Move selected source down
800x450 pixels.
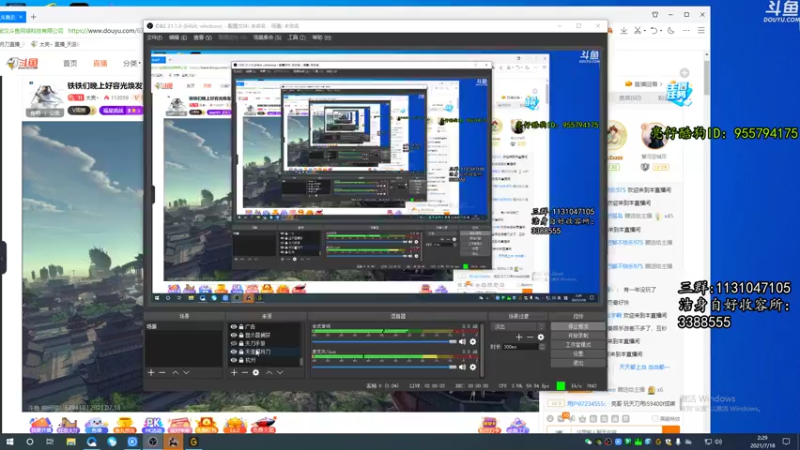pyautogui.click(x=280, y=372)
